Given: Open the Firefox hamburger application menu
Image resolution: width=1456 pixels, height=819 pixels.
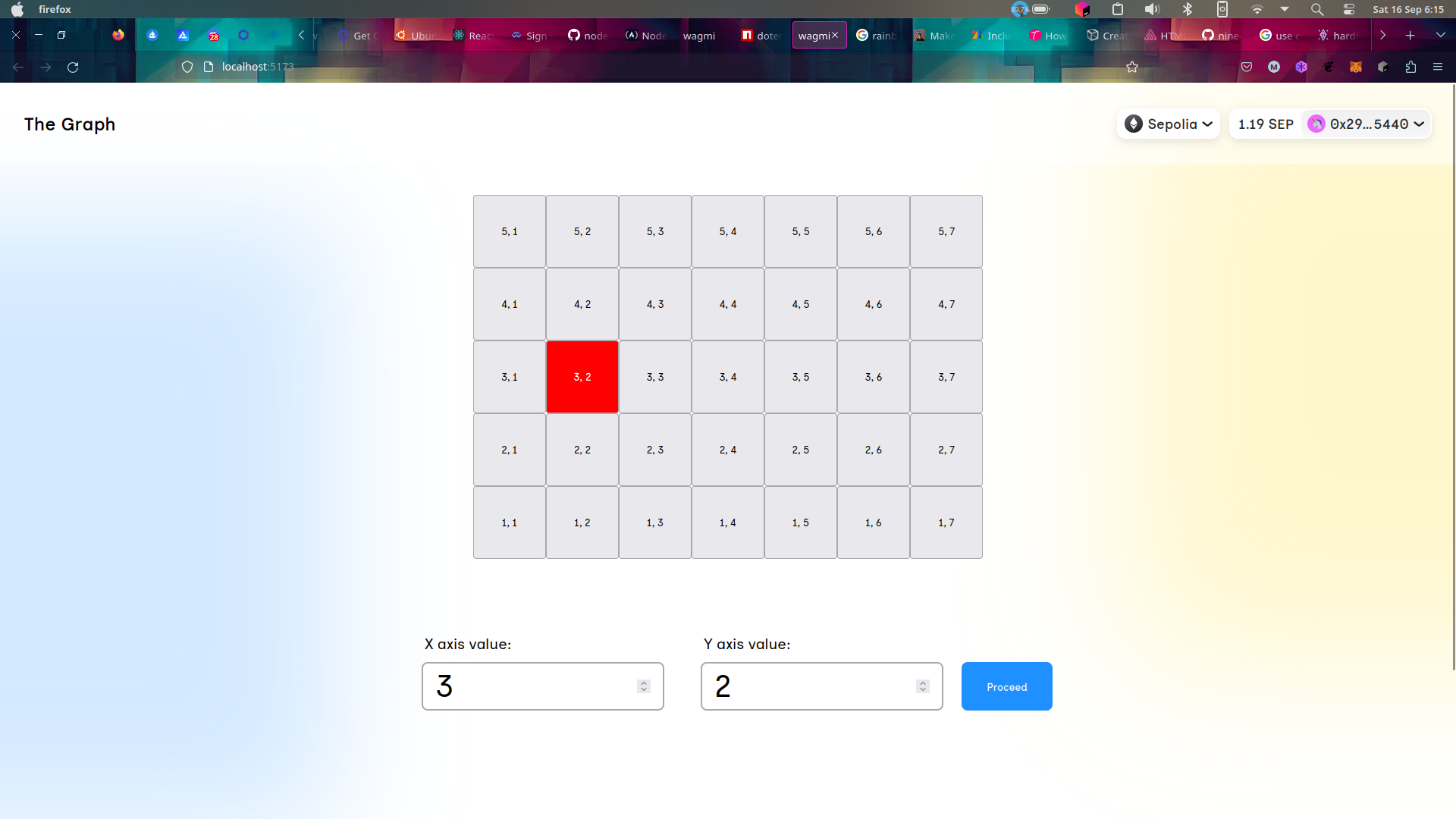Looking at the screenshot, I should click(1438, 67).
